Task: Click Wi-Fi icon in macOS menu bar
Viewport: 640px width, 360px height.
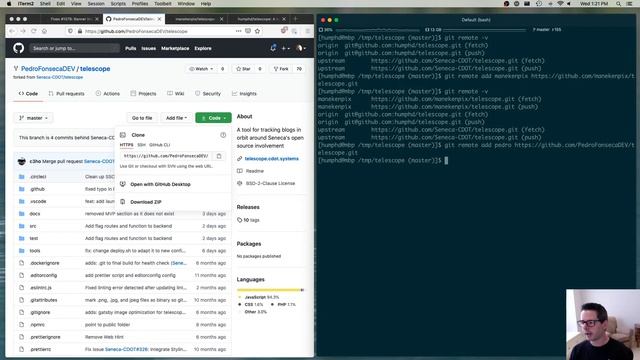Action: click(560, 4)
